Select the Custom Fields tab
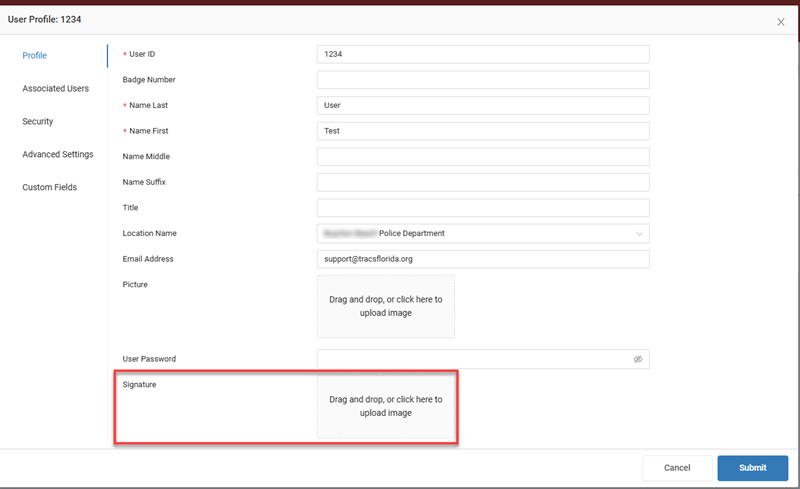This screenshot has width=800, height=489. tap(50, 188)
